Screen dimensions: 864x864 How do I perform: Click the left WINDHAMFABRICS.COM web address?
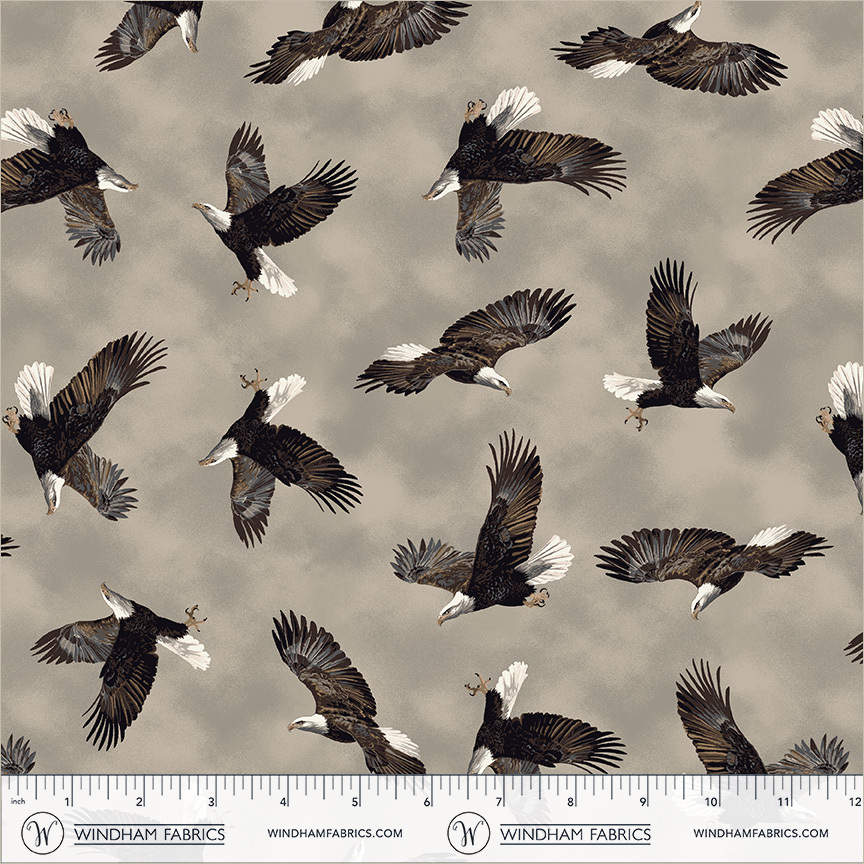coord(335,833)
